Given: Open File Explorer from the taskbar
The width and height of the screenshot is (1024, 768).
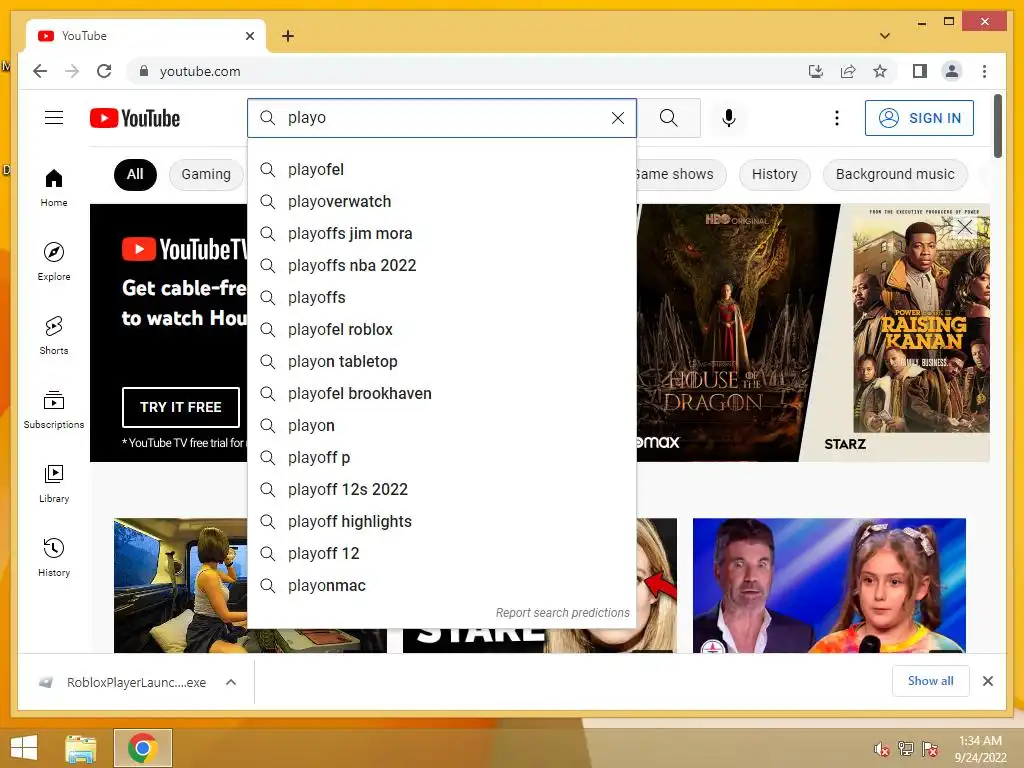Looking at the screenshot, I should click(81, 748).
